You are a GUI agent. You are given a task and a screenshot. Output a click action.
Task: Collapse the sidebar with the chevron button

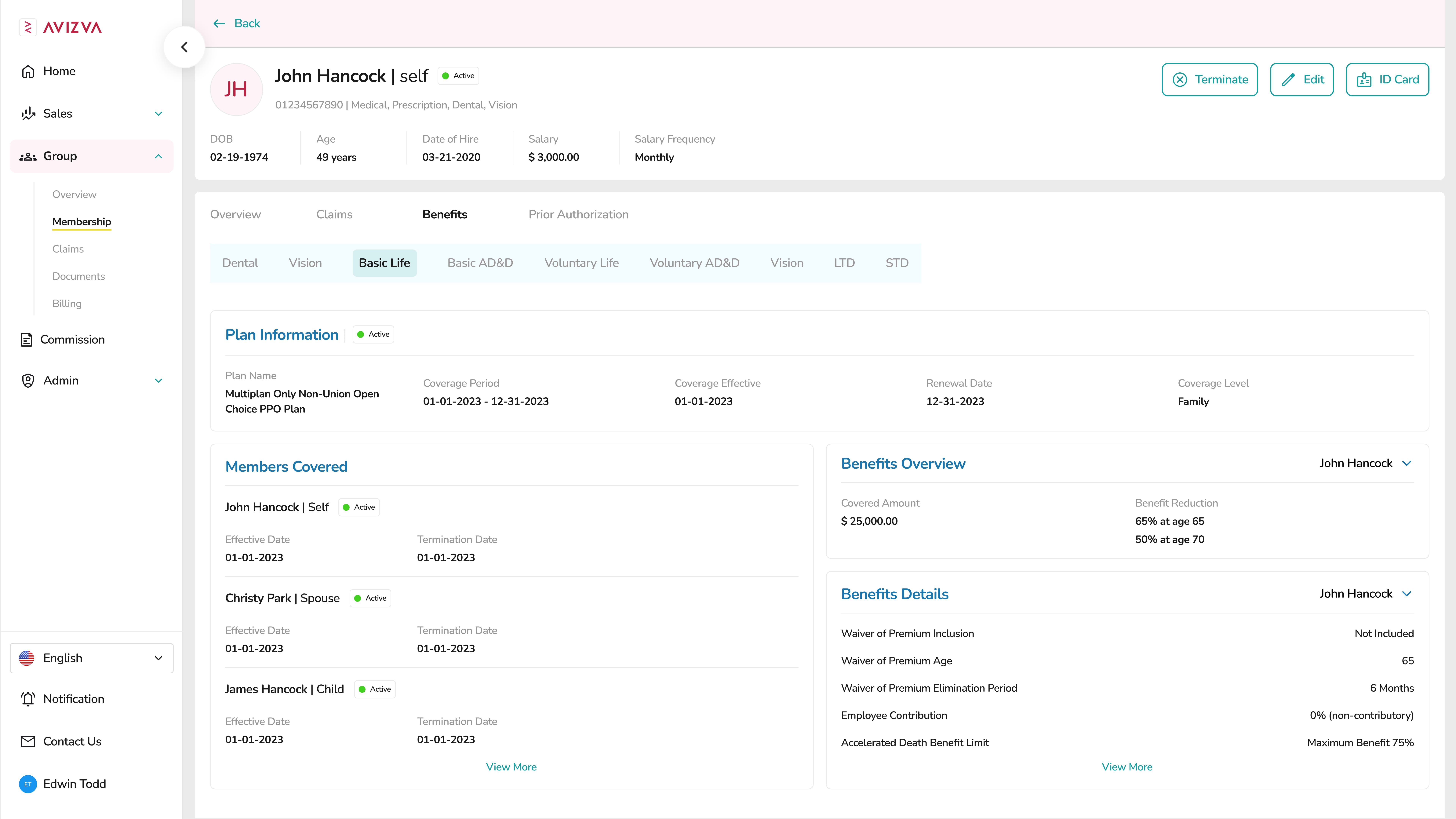(x=184, y=47)
